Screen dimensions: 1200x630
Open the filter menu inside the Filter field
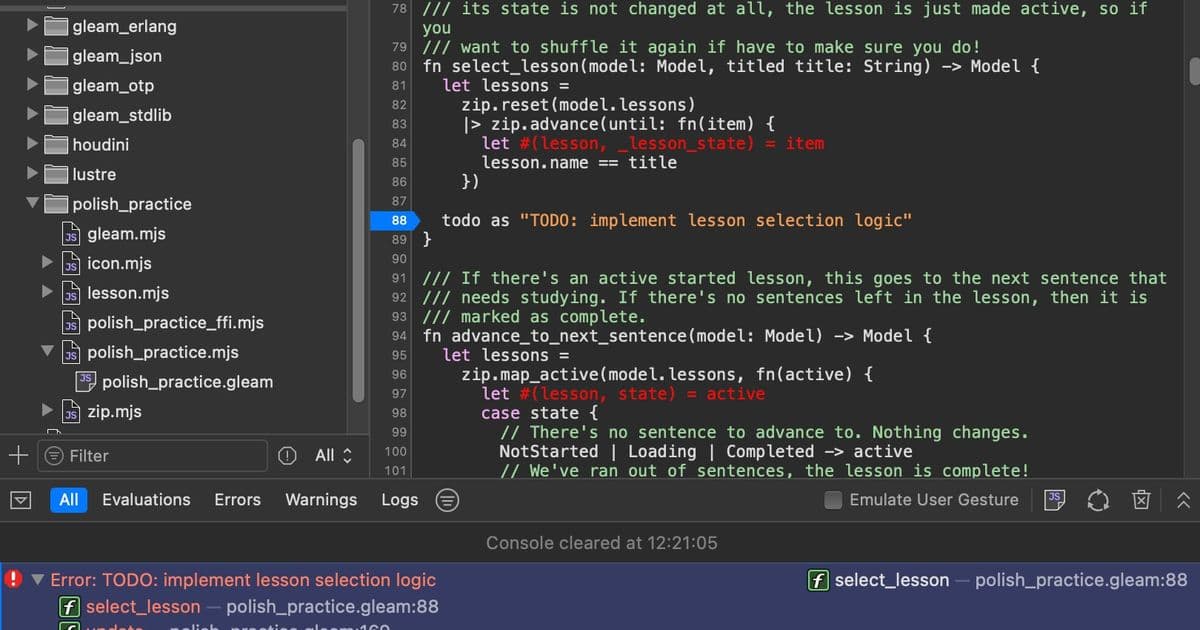pos(62,455)
